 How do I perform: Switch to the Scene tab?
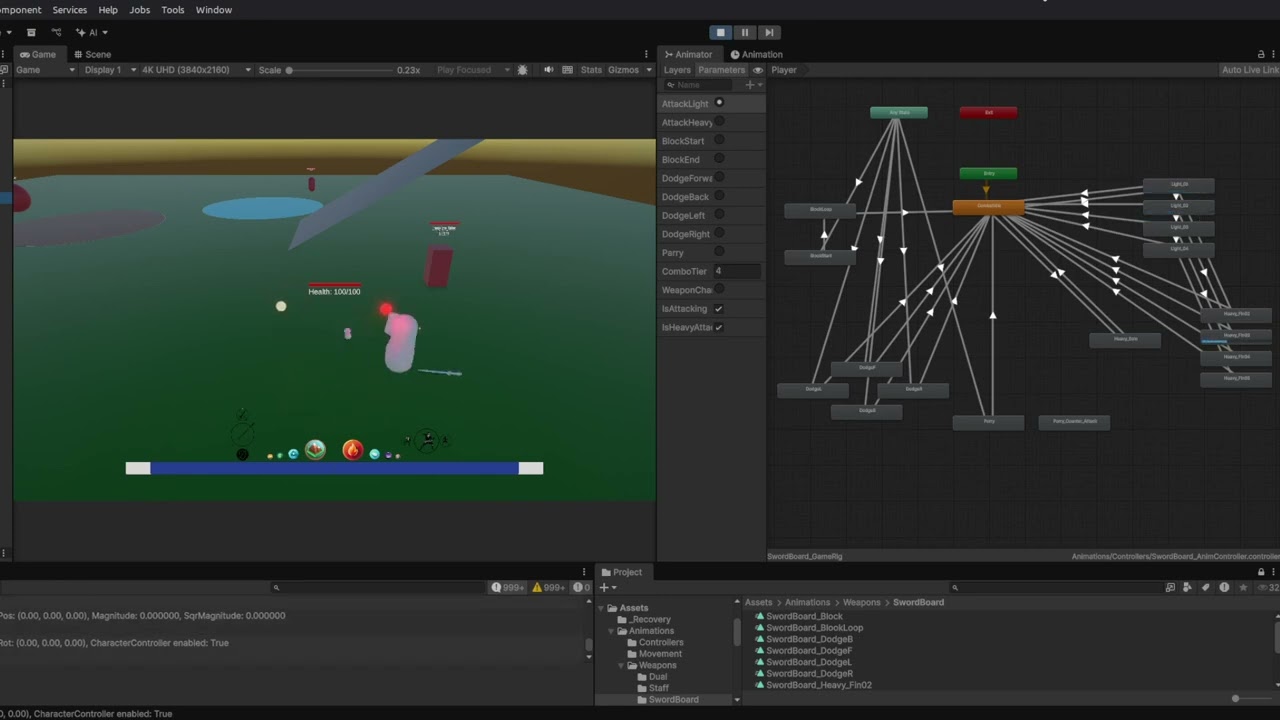coord(91,54)
